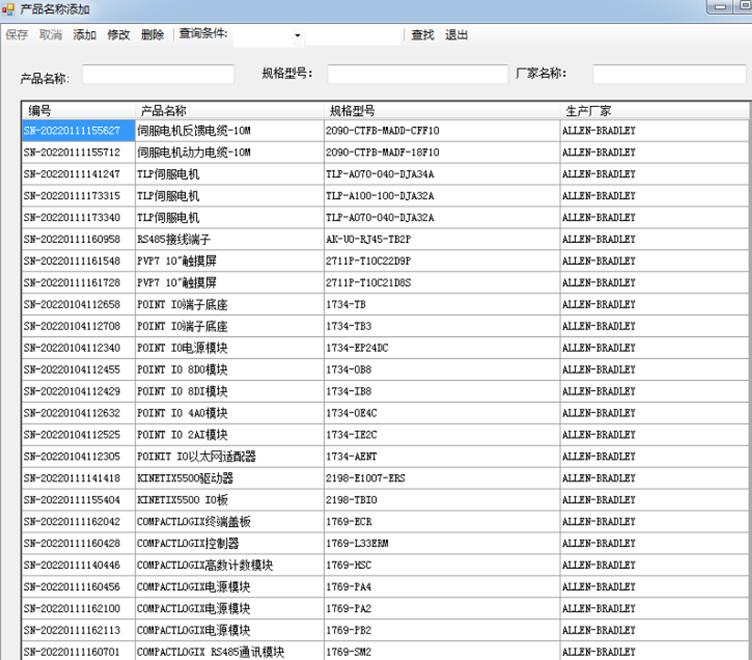
Task: Click cell POINT IO 8DO模块
Action: [x=229, y=369]
